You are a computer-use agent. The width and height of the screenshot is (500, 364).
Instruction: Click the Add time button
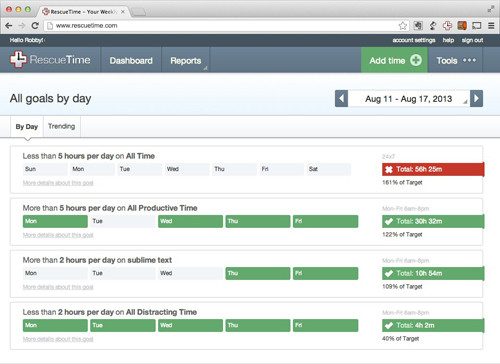coord(394,60)
